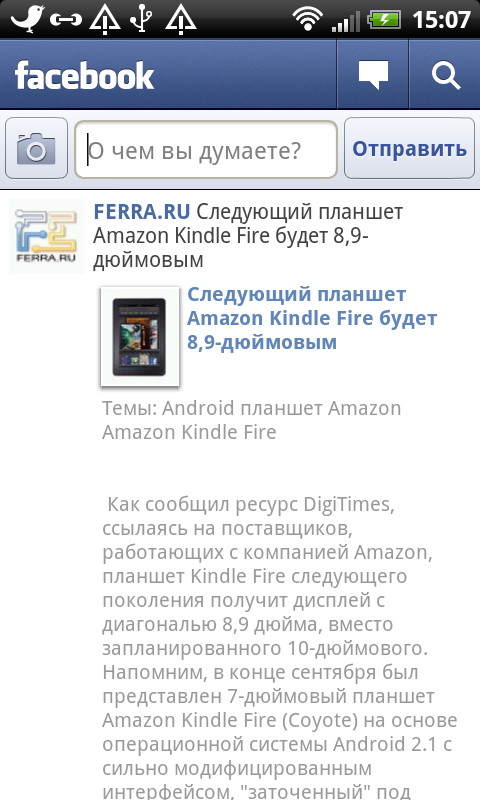This screenshot has width=480, height=800.
Task: Tap the facebook logo in header
Action: click(84, 76)
